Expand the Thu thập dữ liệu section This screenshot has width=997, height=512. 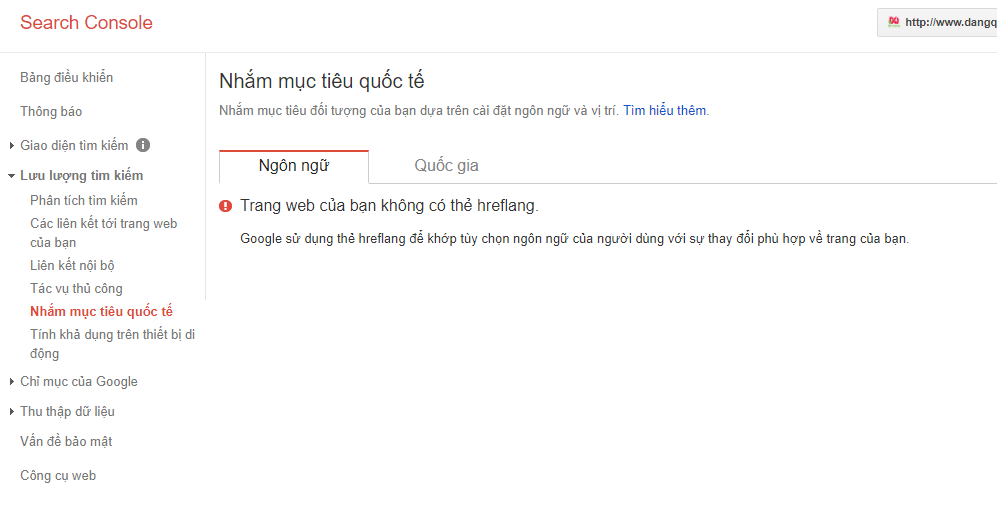pos(11,412)
